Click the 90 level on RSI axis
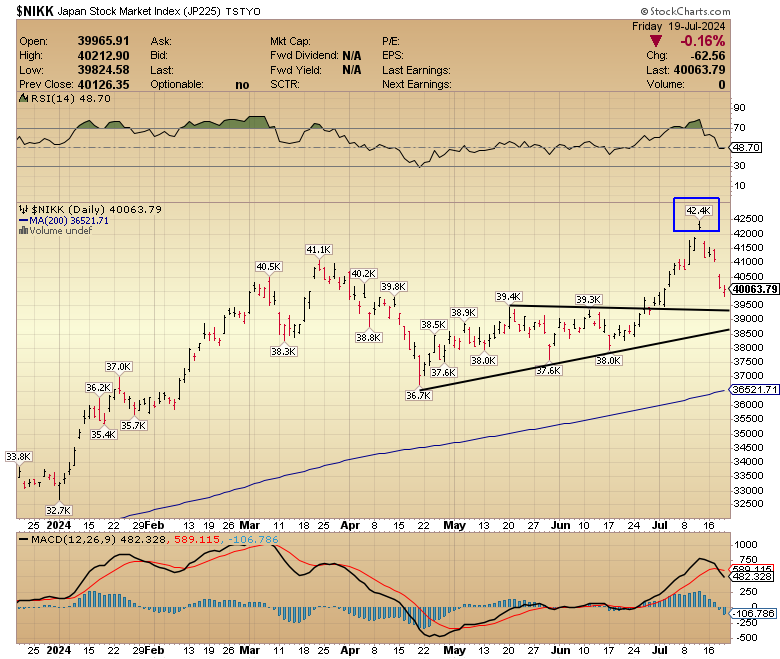Screen dimensions: 780x659 tap(740, 107)
